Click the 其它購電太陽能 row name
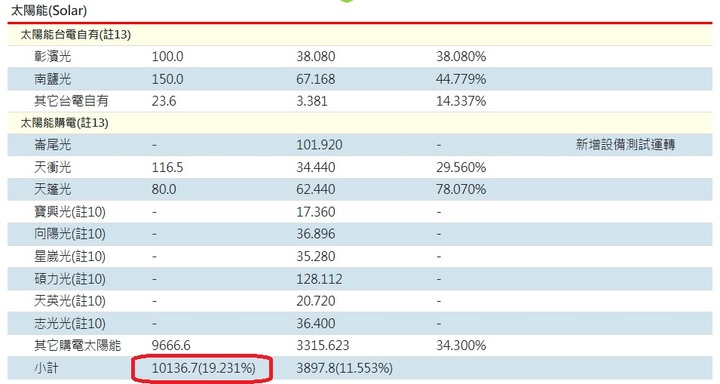The image size is (720, 384). pos(78,345)
